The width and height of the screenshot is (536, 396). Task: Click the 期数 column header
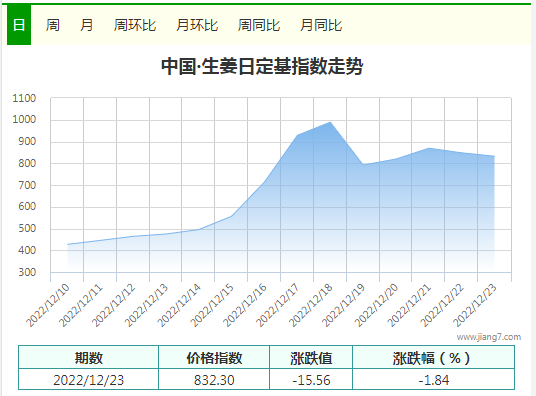point(89,358)
